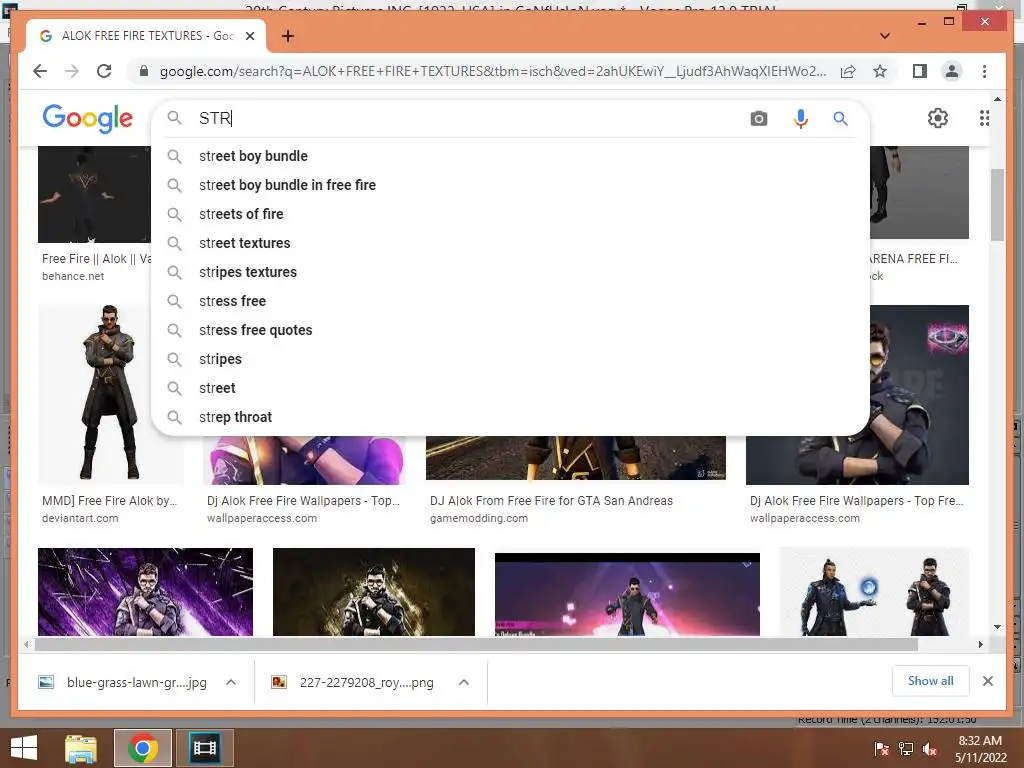
Task: Click the URL address bar
Action: pos(493,71)
